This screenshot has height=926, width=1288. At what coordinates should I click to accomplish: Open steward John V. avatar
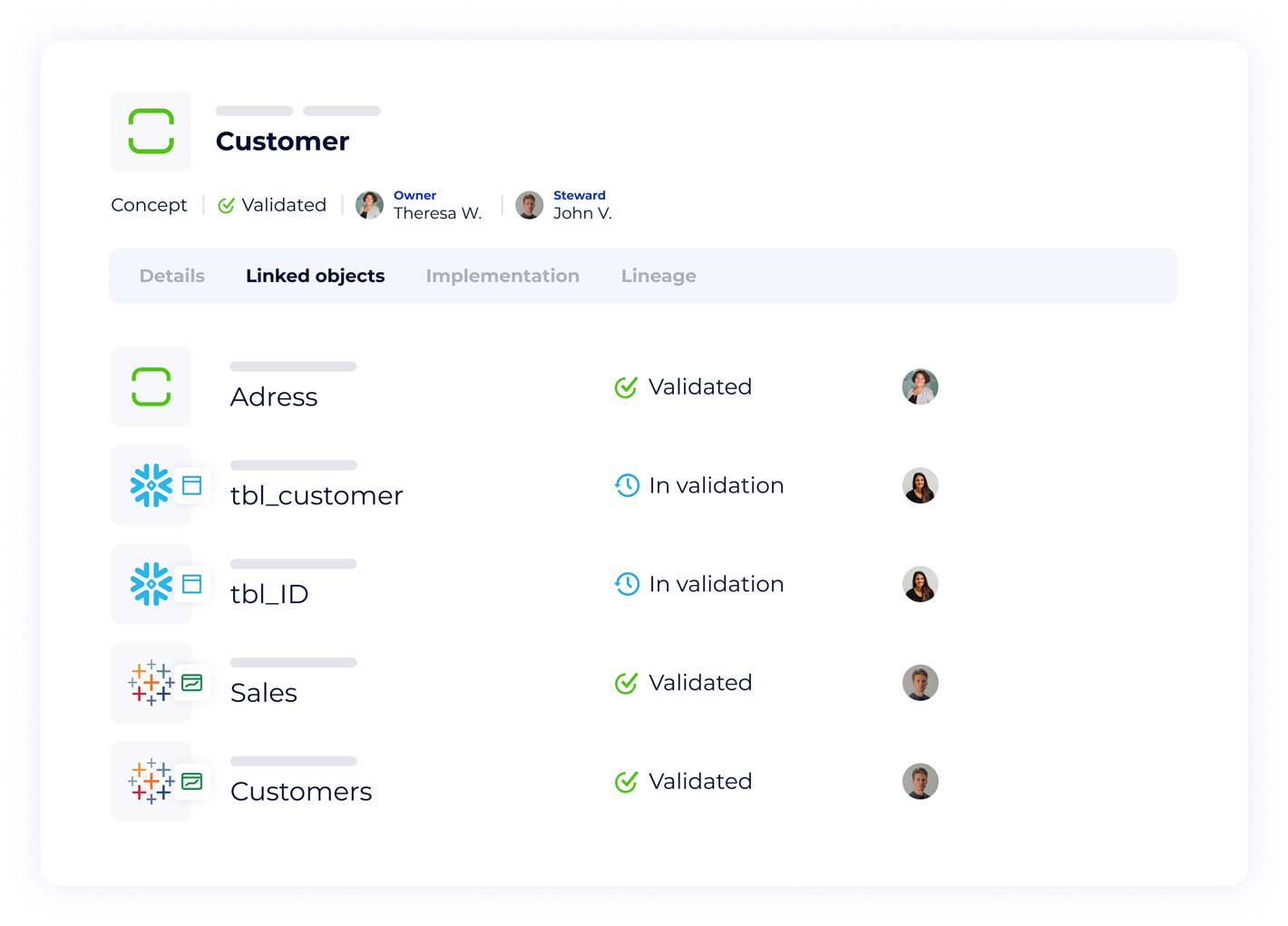coord(529,205)
